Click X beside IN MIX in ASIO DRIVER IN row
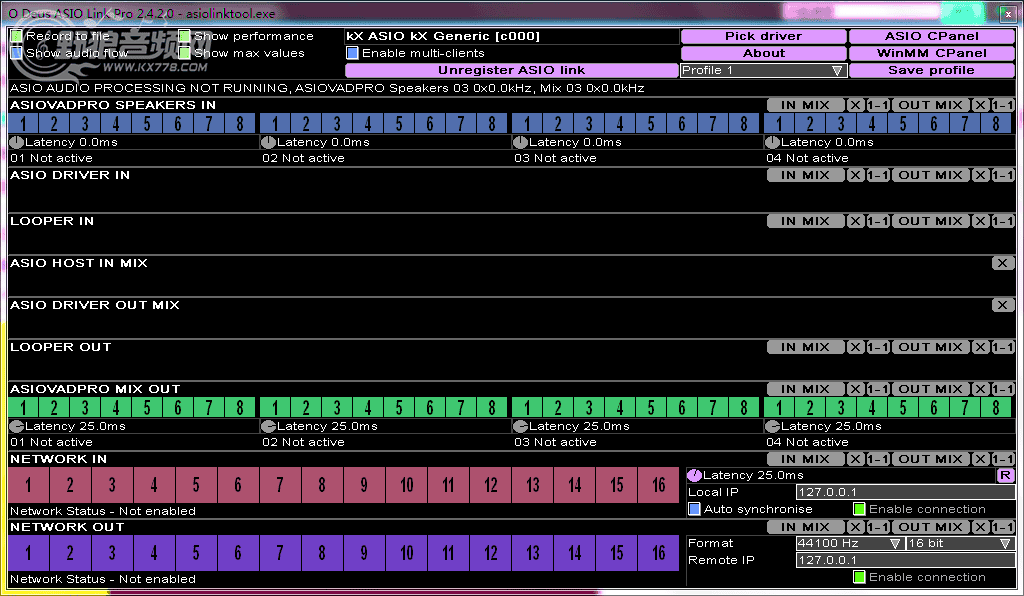This screenshot has height=596, width=1024. 855,175
